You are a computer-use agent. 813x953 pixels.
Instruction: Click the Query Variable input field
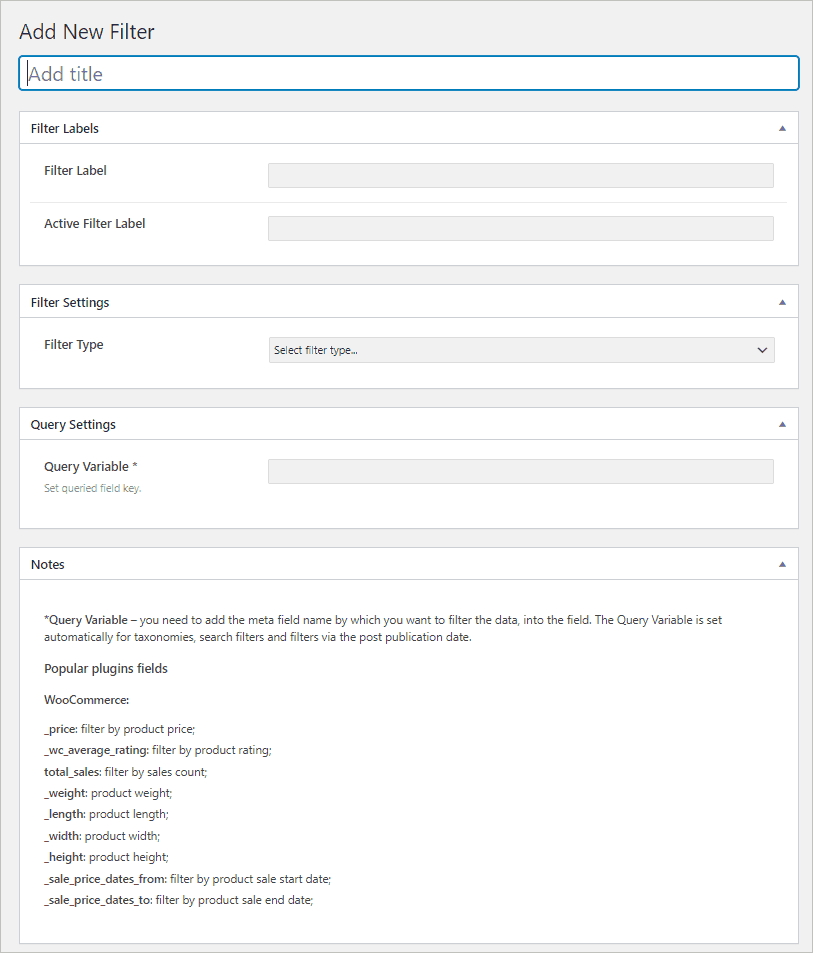[x=520, y=471]
